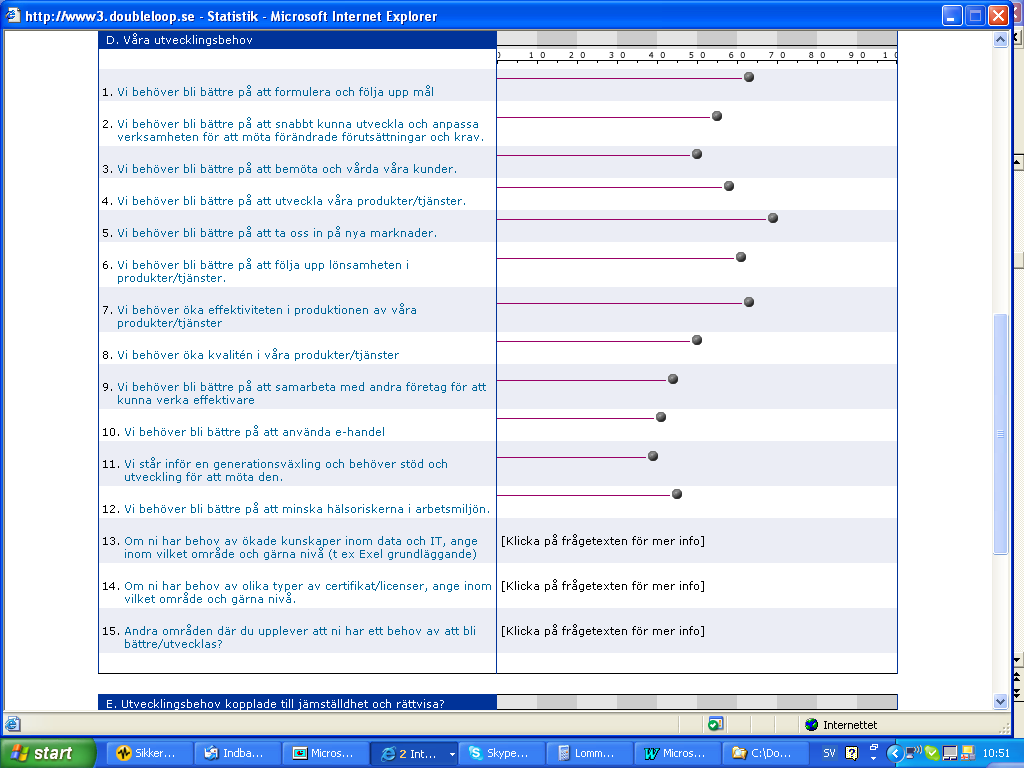Viewport: 1024px width, 768px height.
Task: Open question 9 about cooperating with companies
Action: pyautogui.click(x=302, y=394)
